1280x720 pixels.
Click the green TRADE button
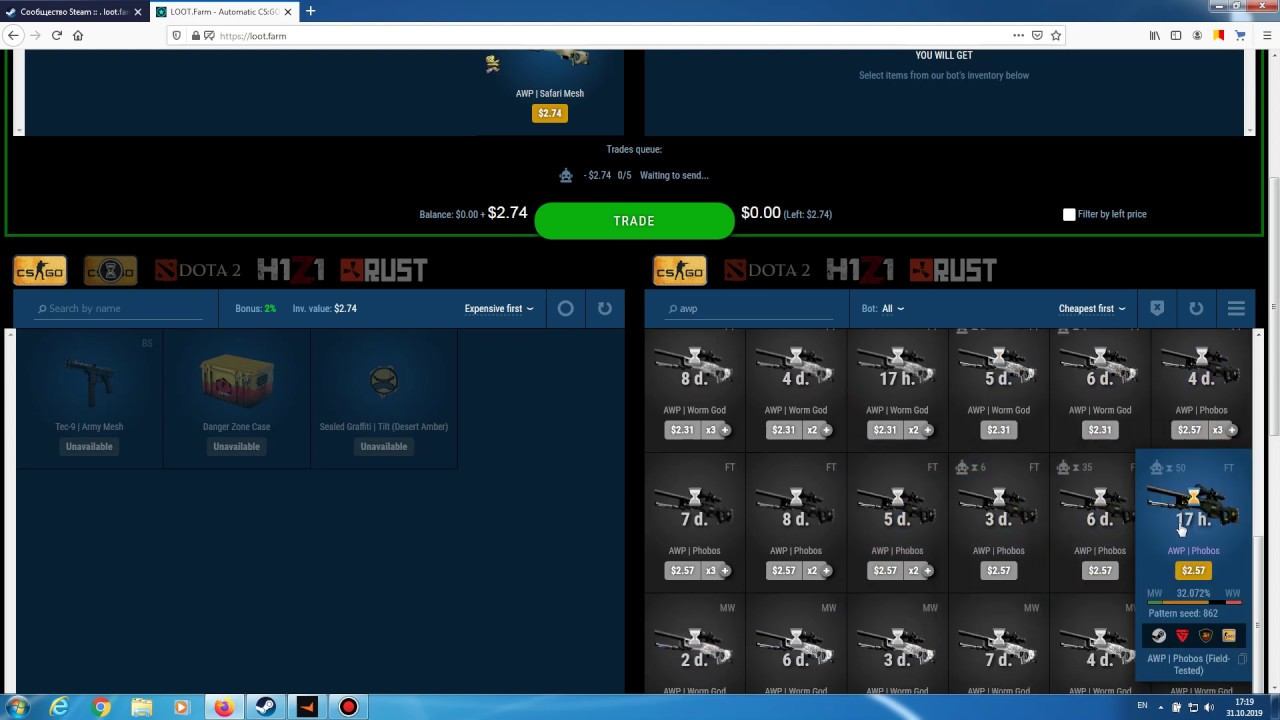634,221
